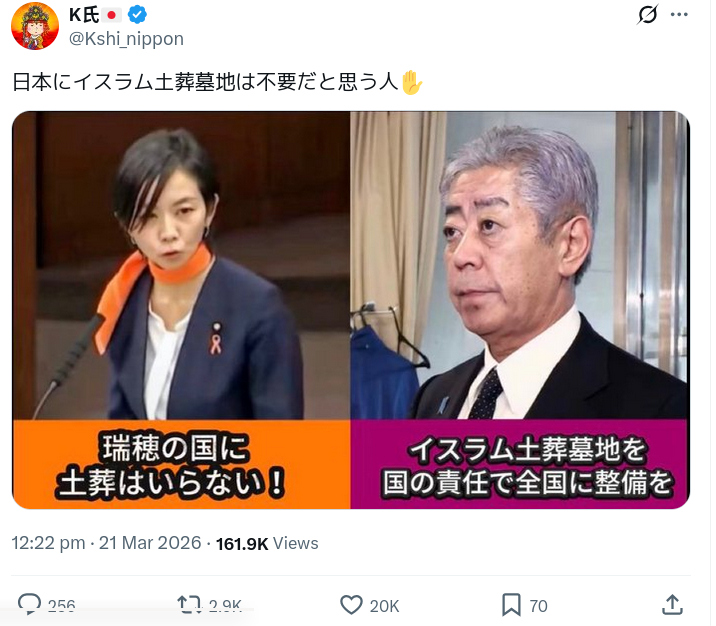
Task: View the 161.9K Views analytics
Action: tap(267, 543)
